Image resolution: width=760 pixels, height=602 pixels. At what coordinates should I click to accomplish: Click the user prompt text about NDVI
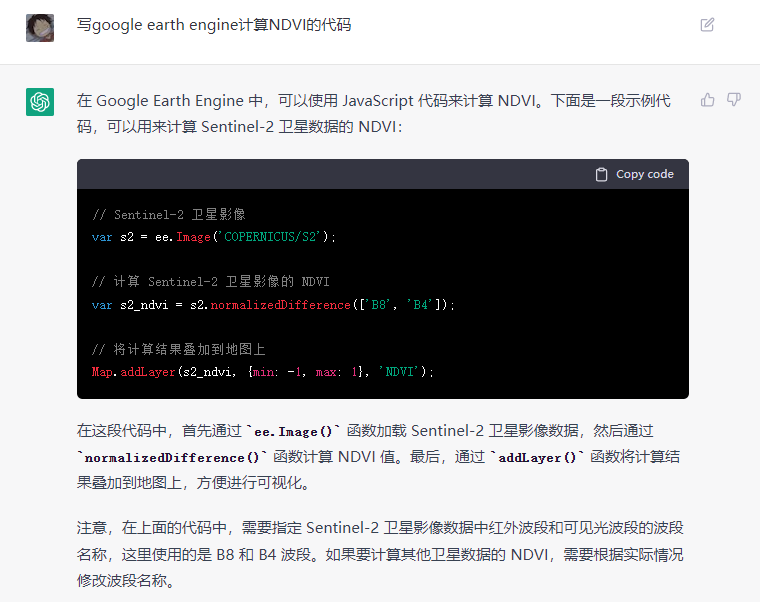click(214, 25)
